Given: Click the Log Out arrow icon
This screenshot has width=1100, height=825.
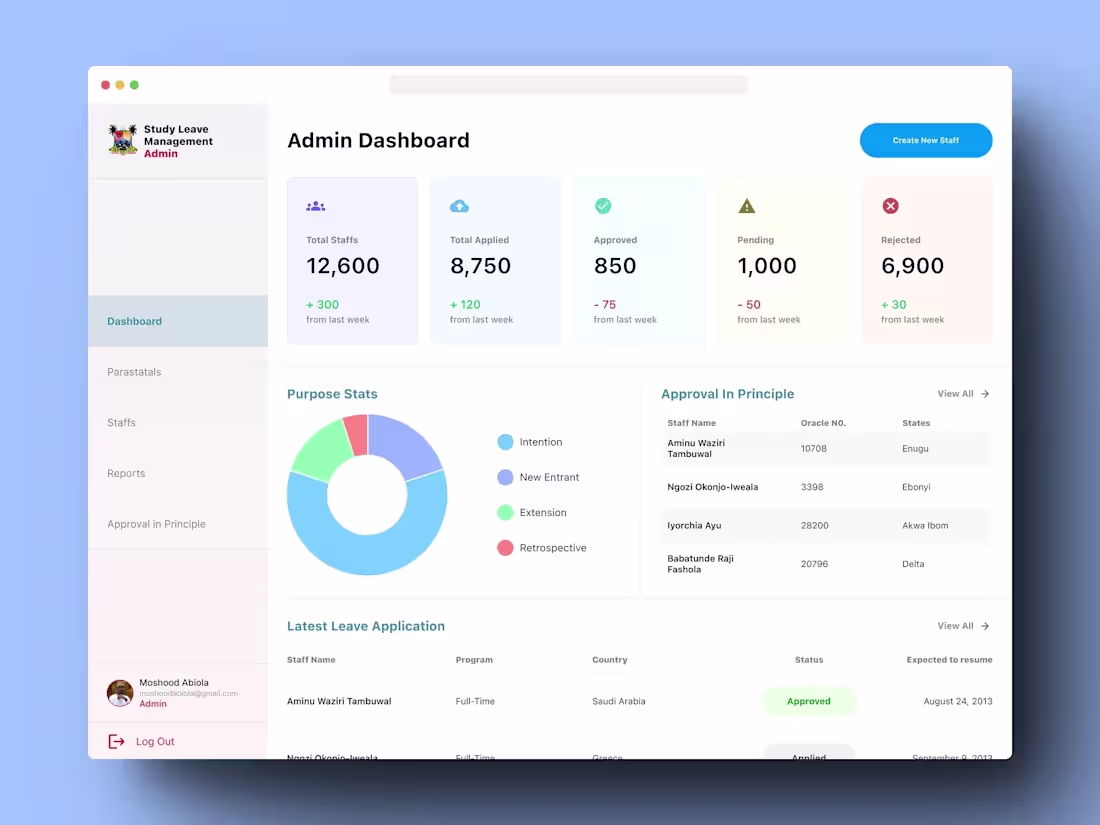Looking at the screenshot, I should pos(115,741).
